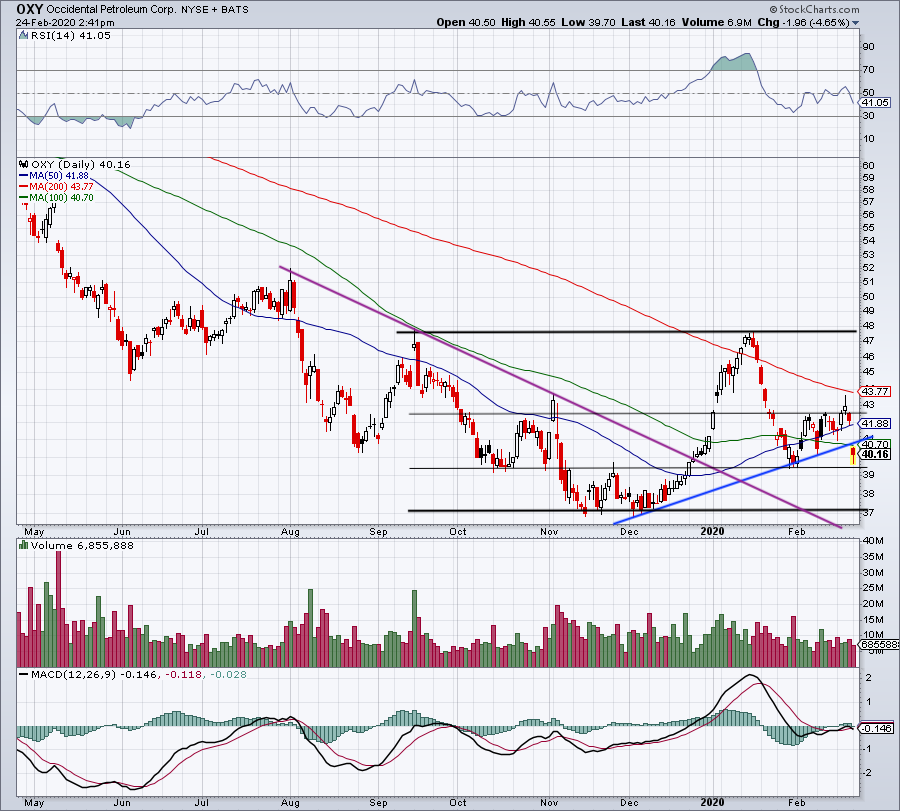This screenshot has width=900, height=811.
Task: Click the RSI(14) 41.05 legend text
Action: pos(71,35)
